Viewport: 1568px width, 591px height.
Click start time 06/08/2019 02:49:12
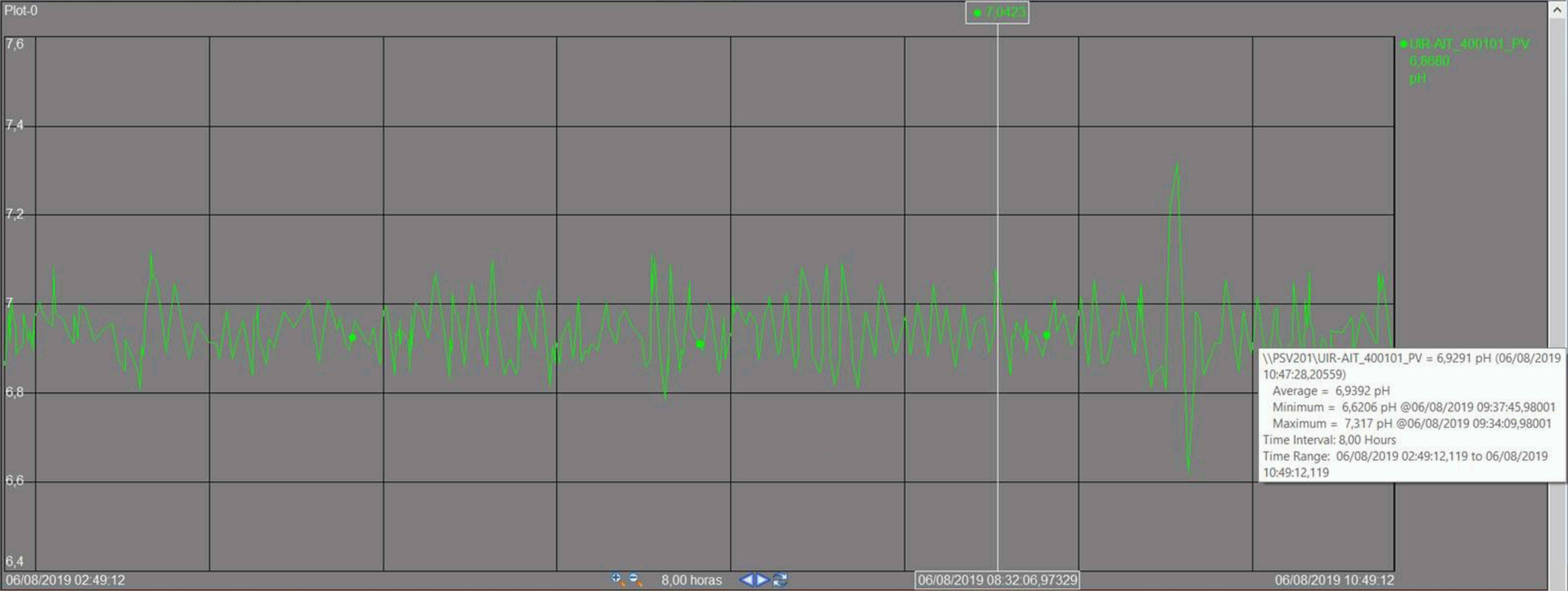point(65,580)
